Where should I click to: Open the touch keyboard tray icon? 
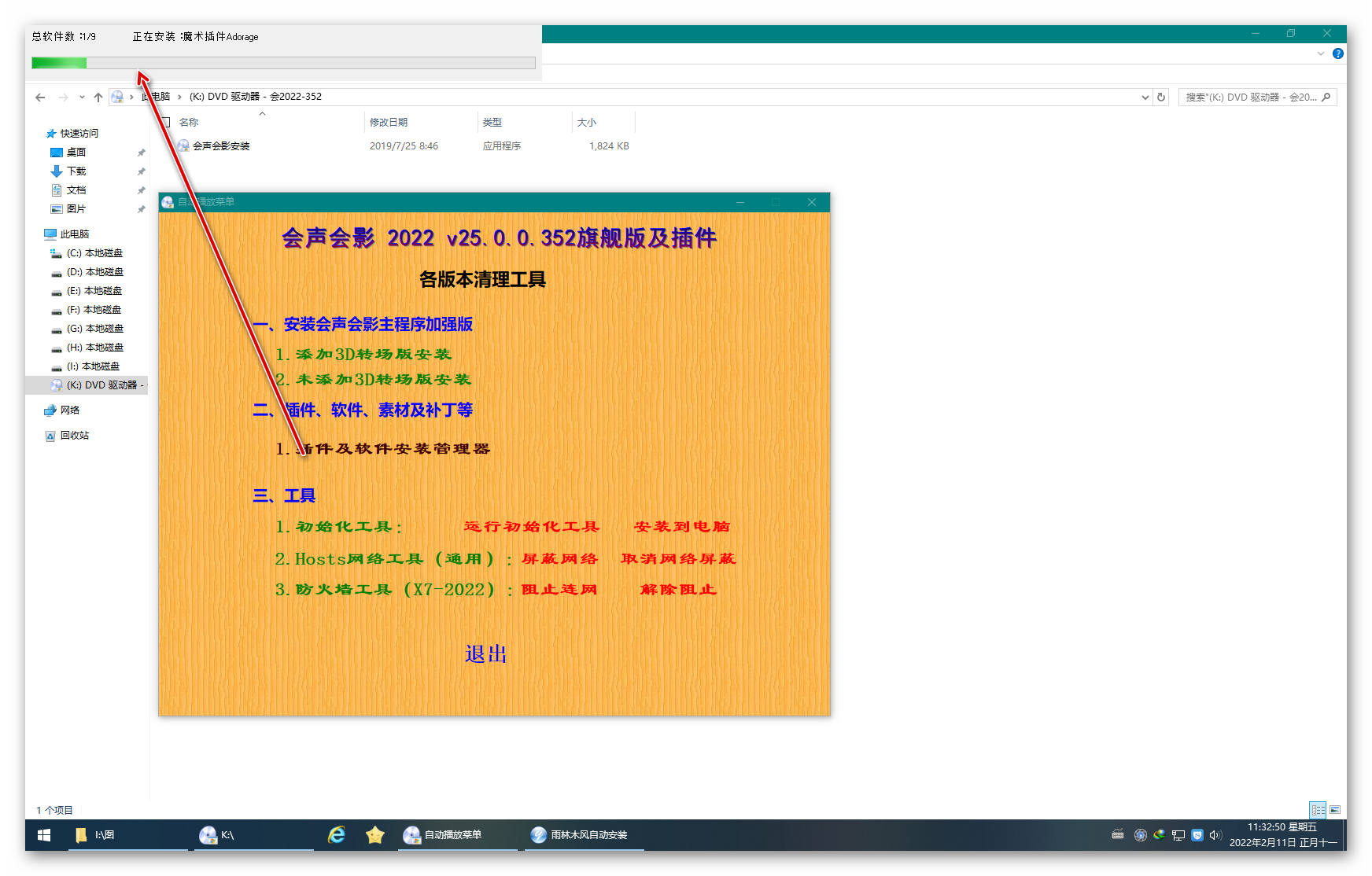tap(1118, 835)
